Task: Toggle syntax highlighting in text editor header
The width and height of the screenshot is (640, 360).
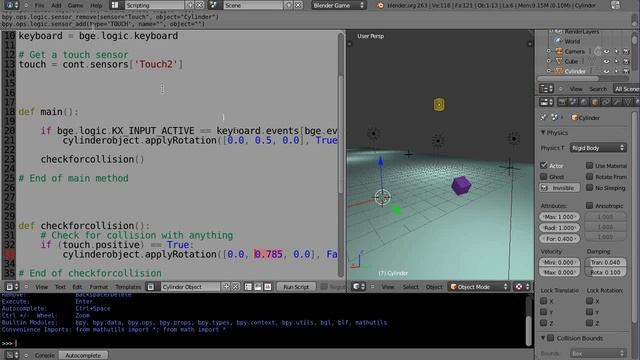Action: [x=268, y=287]
